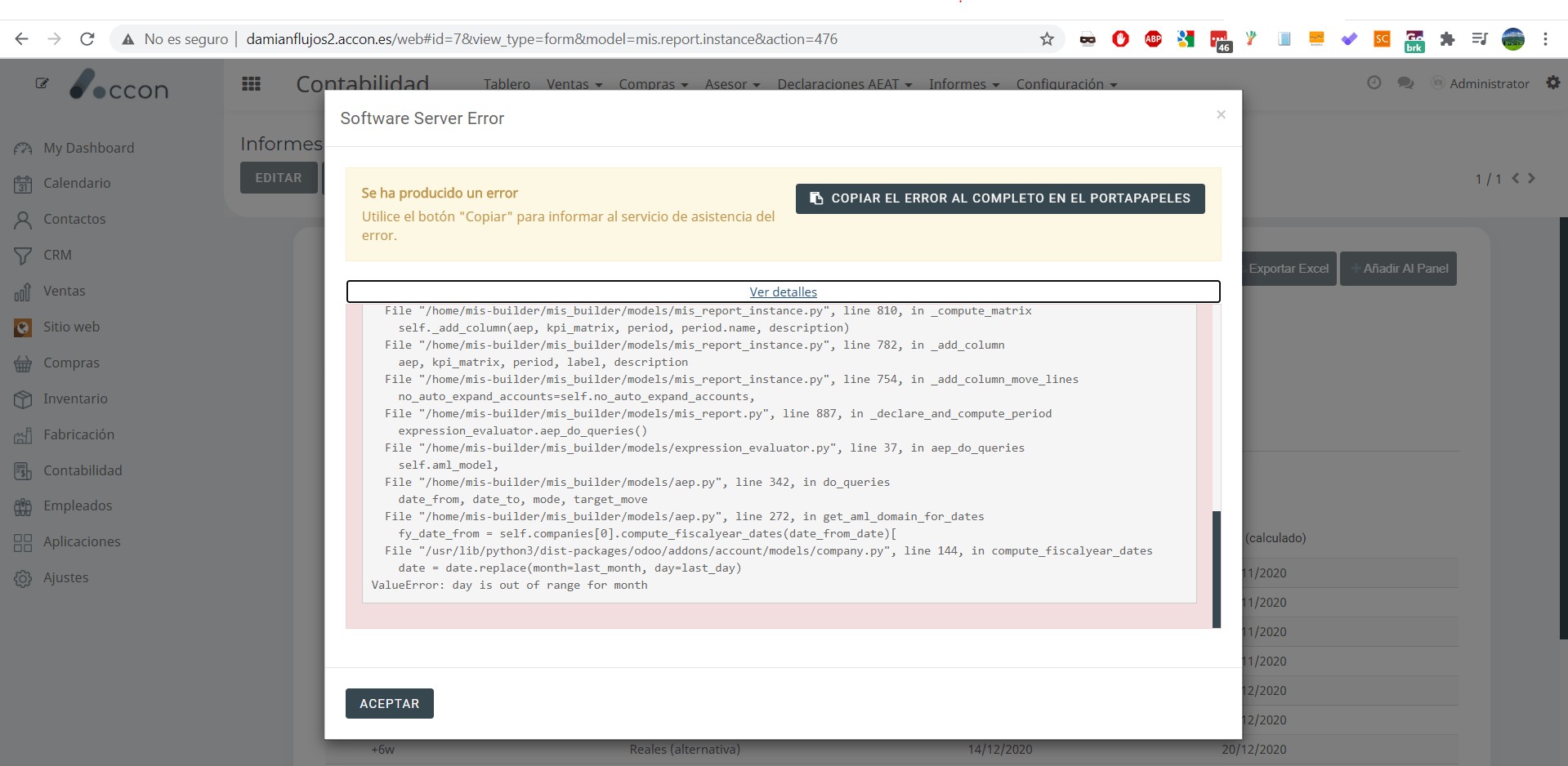Reload the page with browser refresh icon
The width and height of the screenshot is (1568, 766).
(x=87, y=39)
